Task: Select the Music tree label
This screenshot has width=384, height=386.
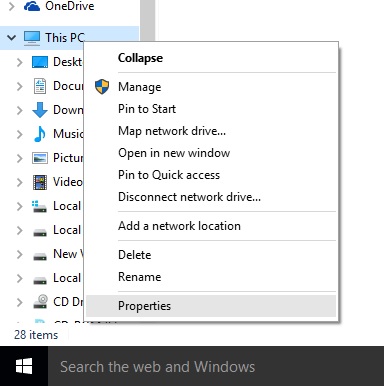Action: 68,134
